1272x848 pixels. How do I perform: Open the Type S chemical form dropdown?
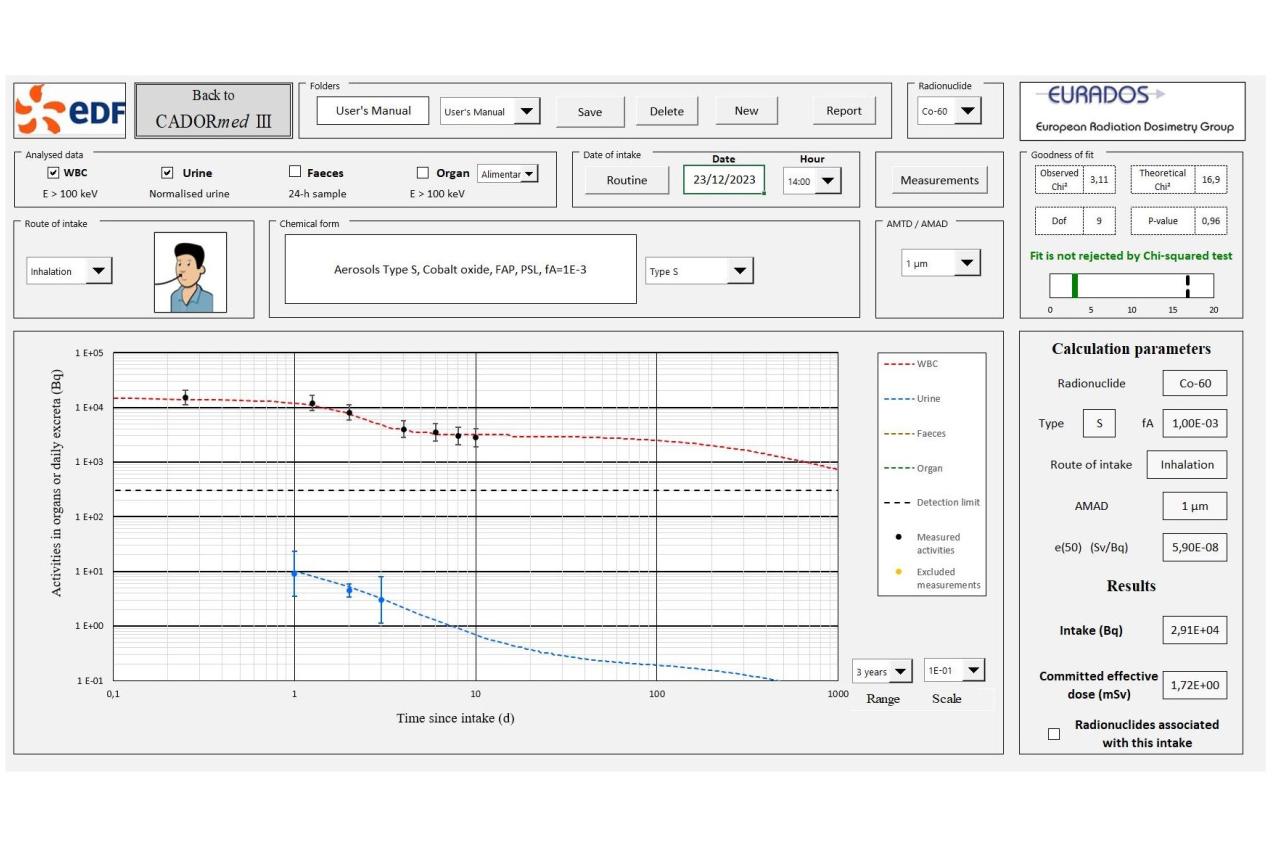pyautogui.click(x=699, y=271)
